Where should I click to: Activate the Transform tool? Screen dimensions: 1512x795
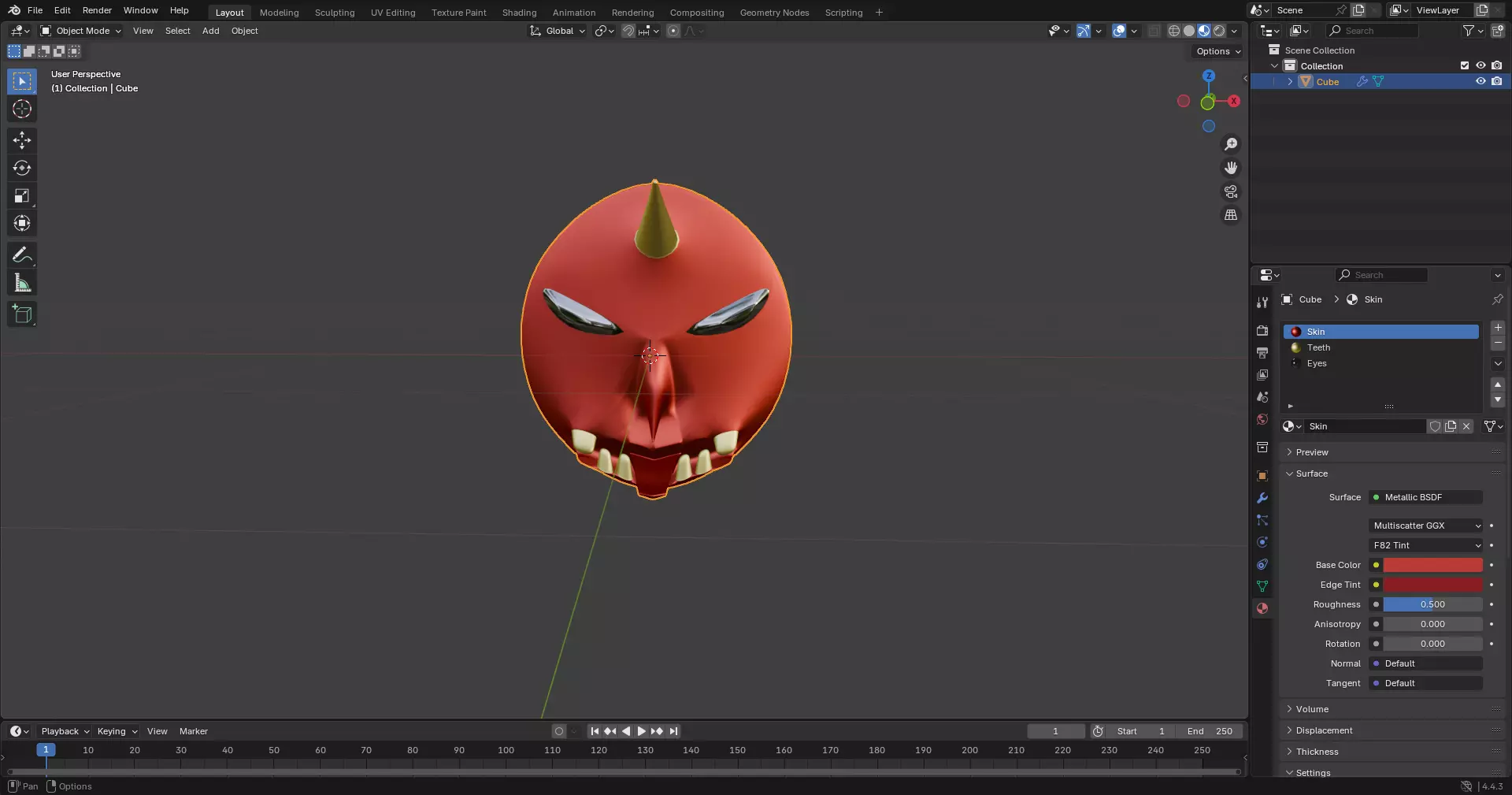(22, 223)
